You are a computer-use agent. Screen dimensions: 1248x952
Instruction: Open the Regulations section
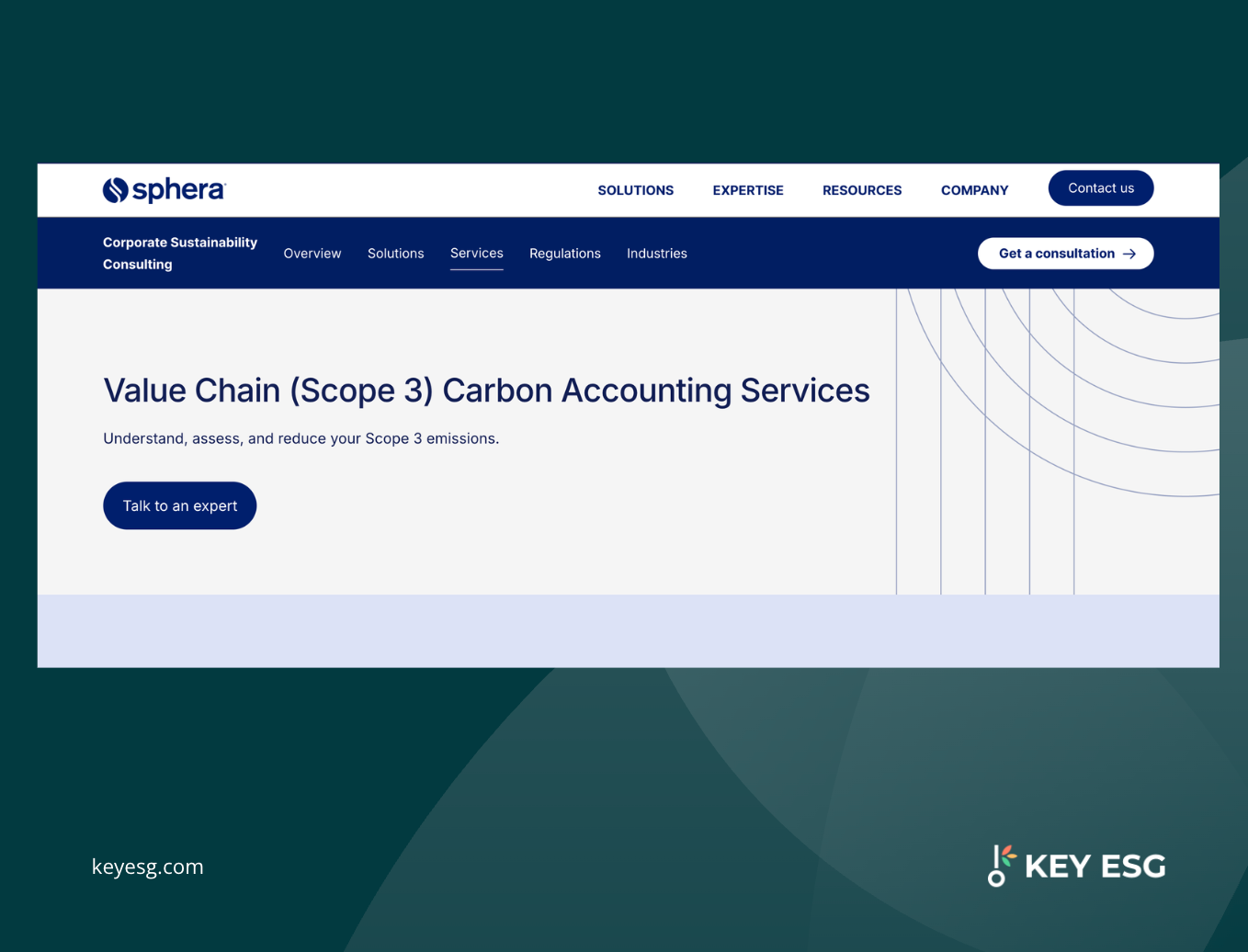pos(564,253)
